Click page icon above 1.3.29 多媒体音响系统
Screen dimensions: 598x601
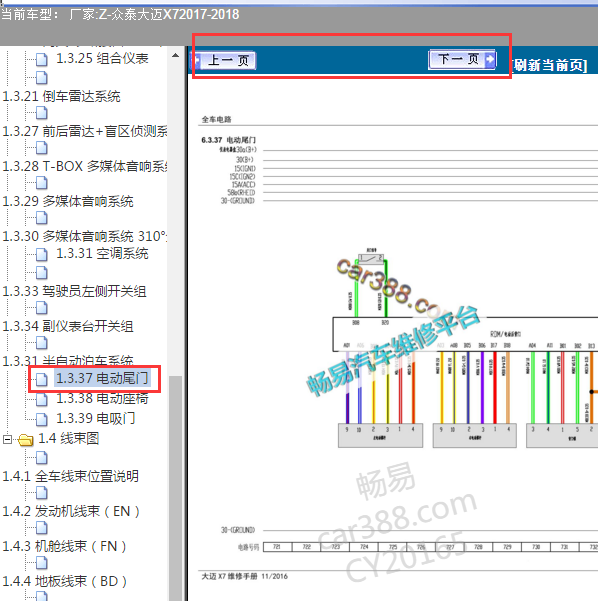(x=42, y=183)
